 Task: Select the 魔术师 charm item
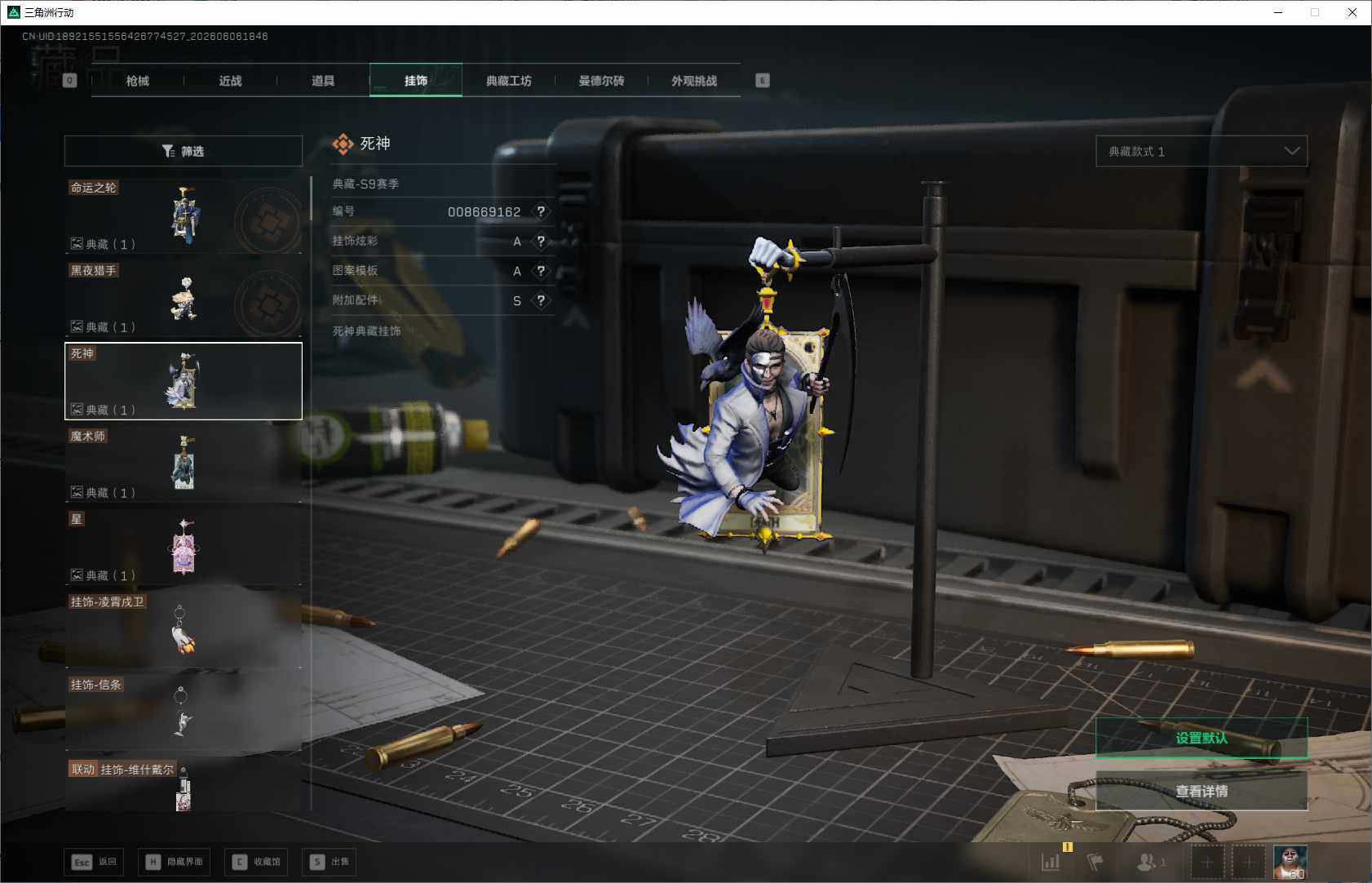(x=184, y=464)
